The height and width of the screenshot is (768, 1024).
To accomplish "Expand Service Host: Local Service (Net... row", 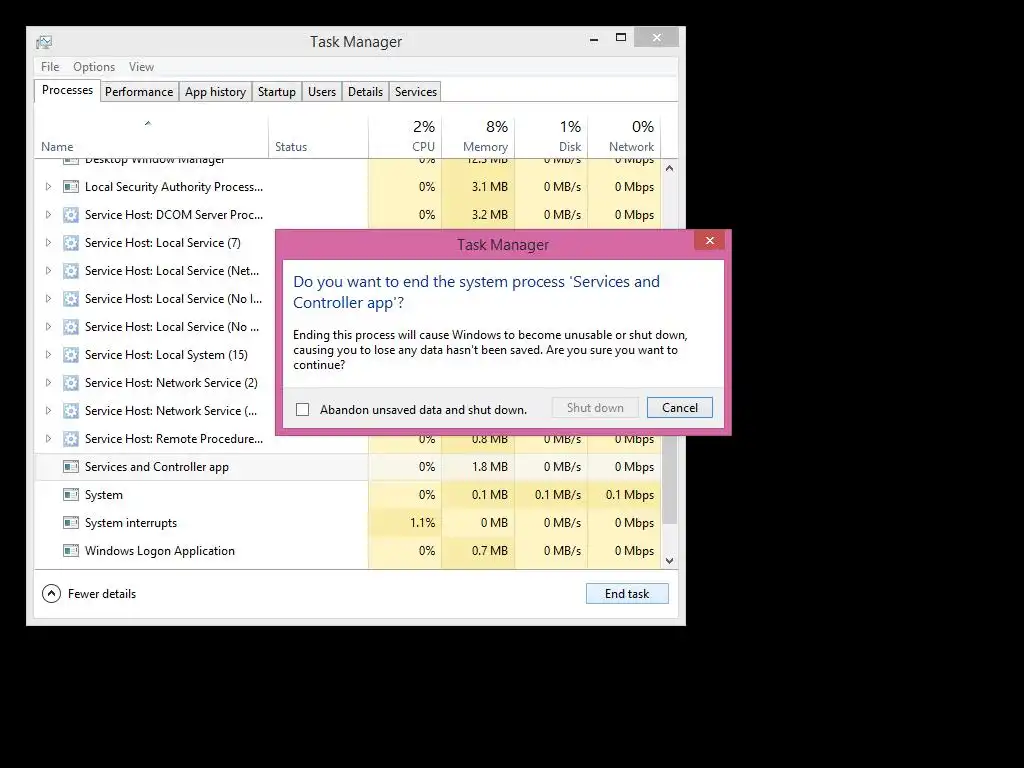I will 48,271.
